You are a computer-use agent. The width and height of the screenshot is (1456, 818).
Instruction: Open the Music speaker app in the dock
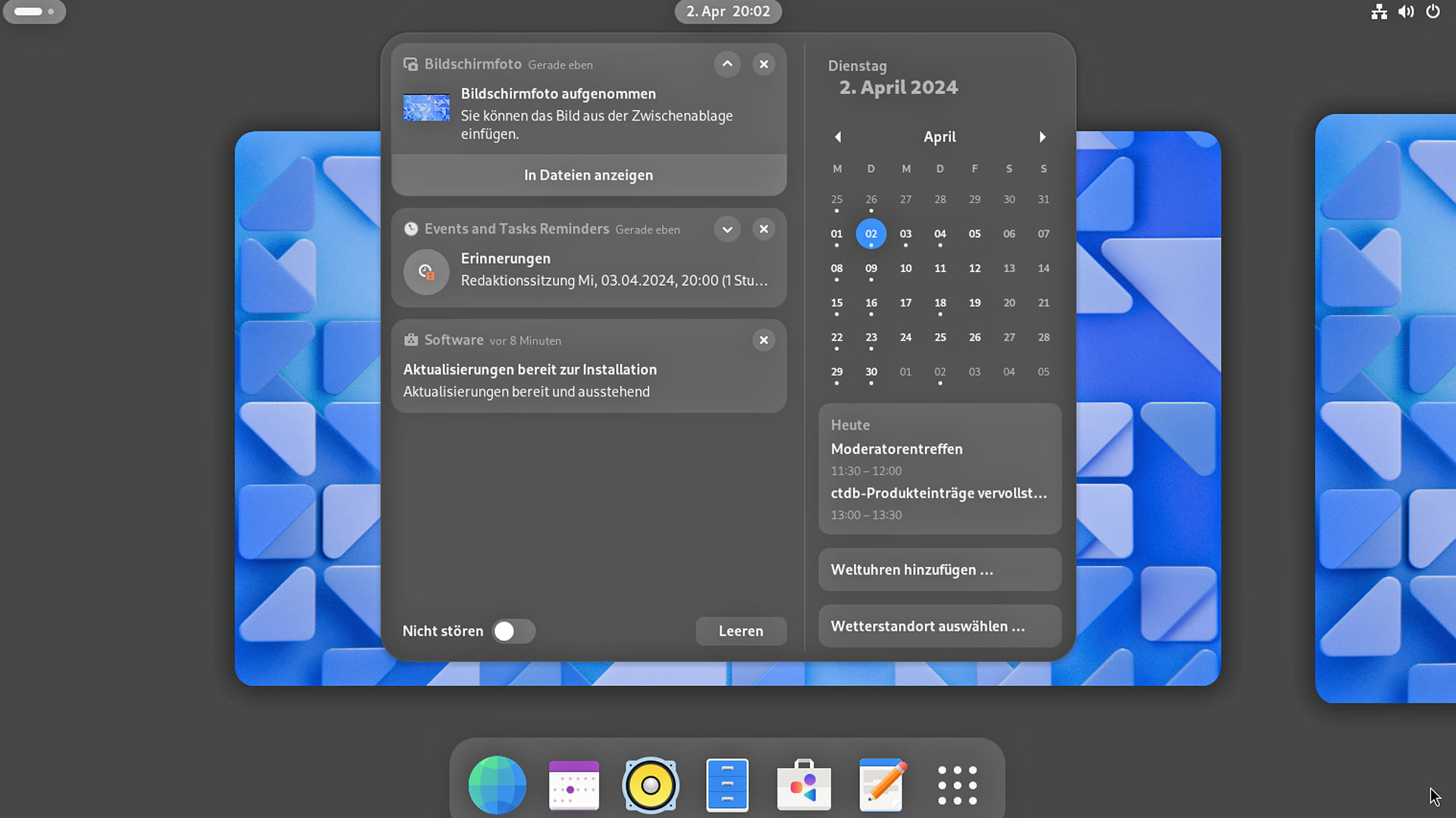tap(651, 785)
